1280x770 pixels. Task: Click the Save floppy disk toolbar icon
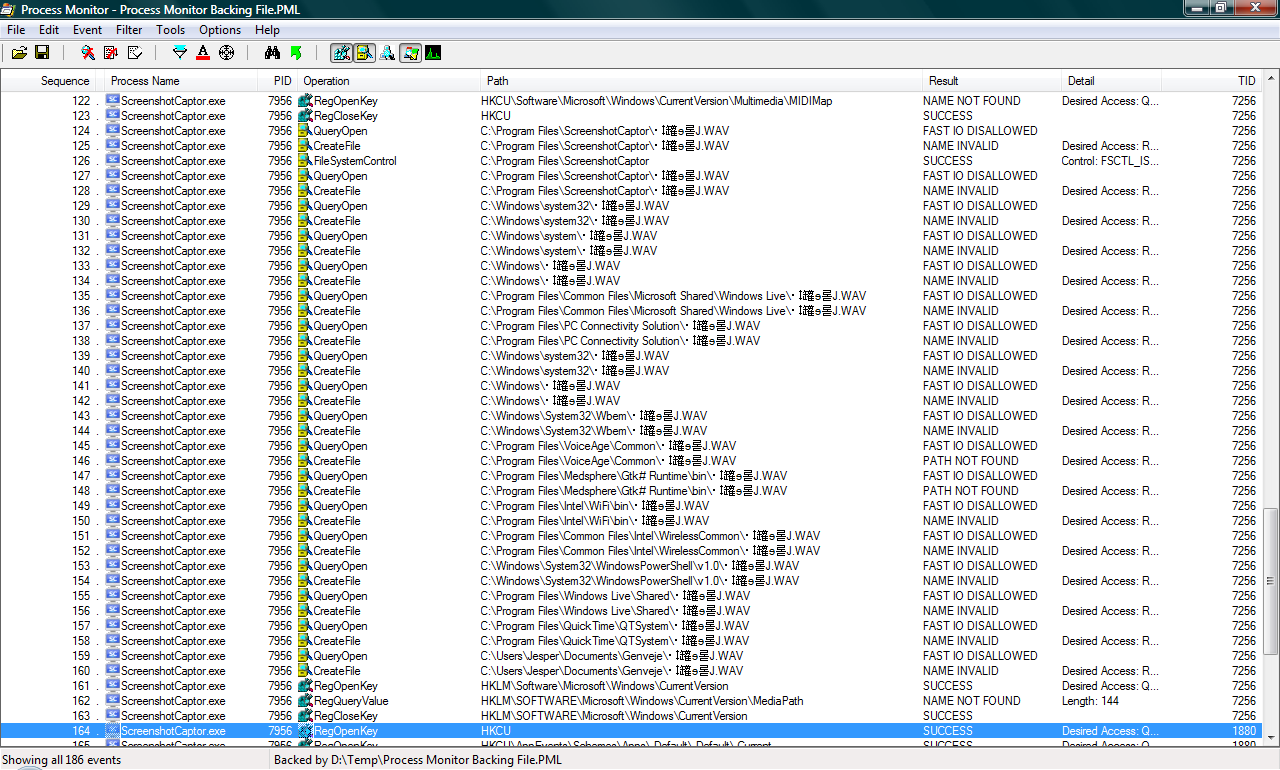[x=43, y=53]
